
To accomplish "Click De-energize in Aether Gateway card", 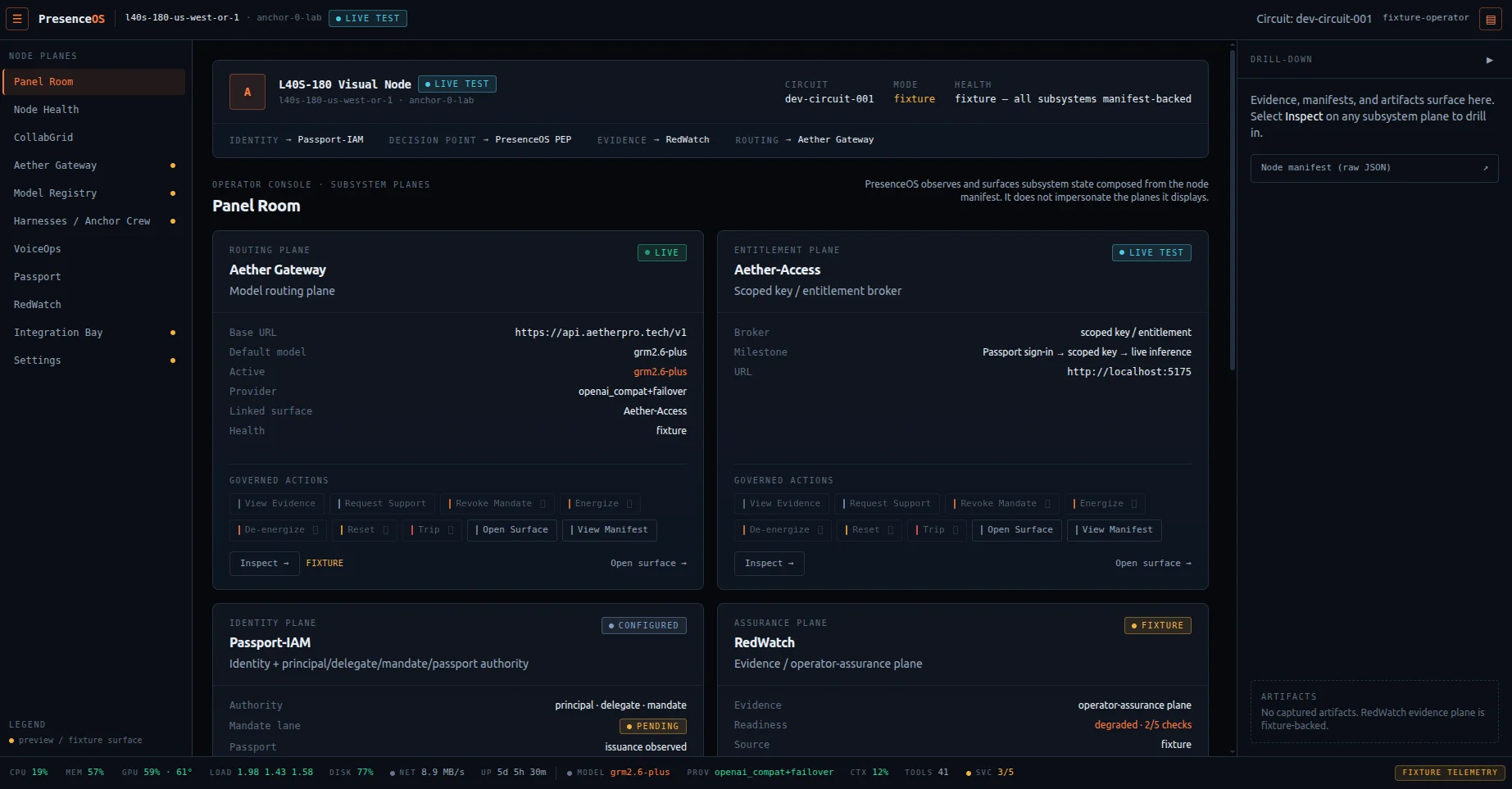I will coord(278,530).
